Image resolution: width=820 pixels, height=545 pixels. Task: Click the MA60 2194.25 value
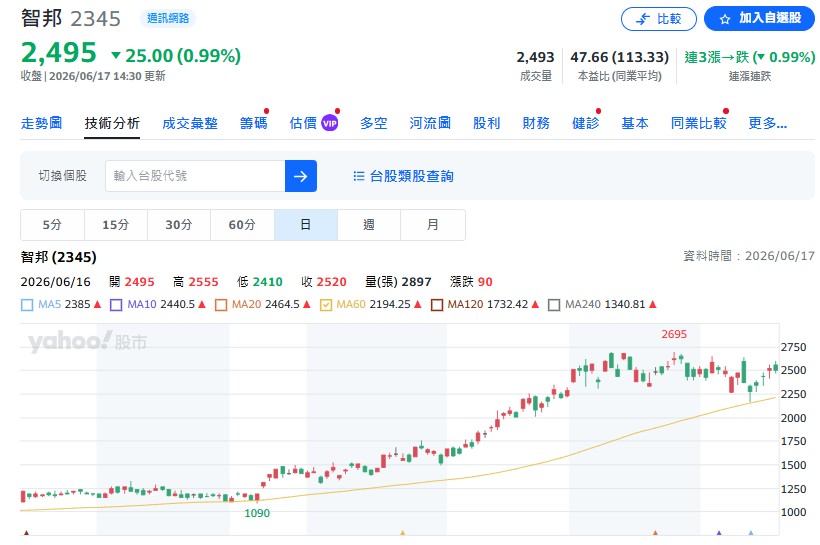coord(390,304)
